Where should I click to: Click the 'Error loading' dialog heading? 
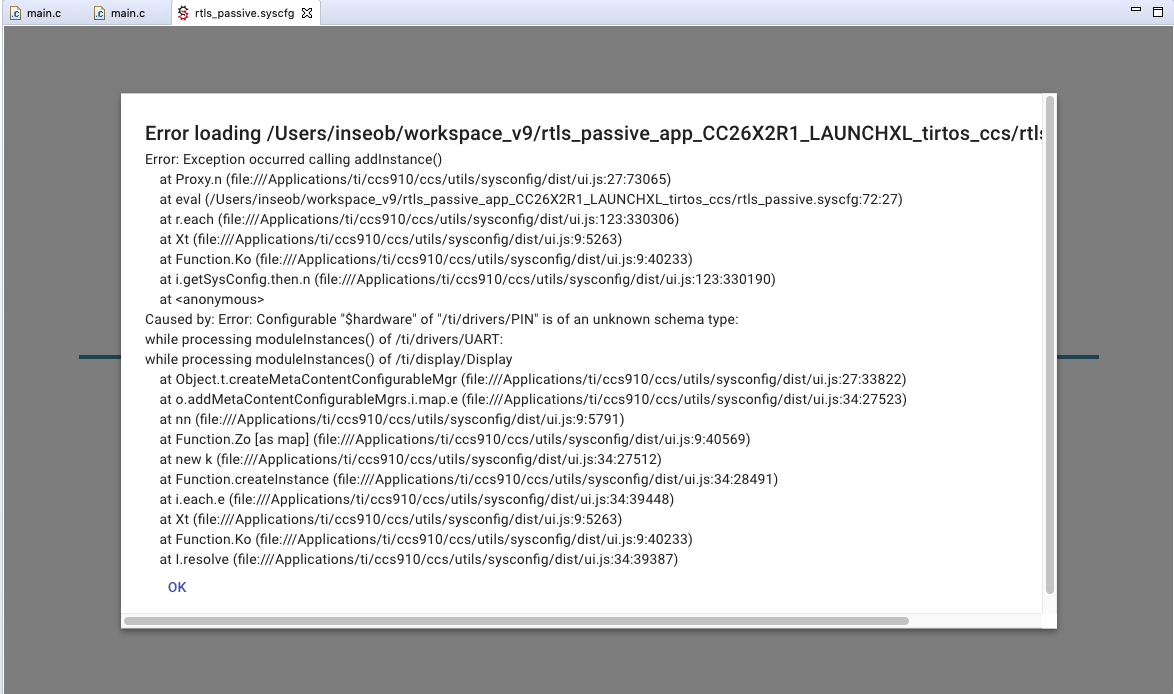[593, 133]
